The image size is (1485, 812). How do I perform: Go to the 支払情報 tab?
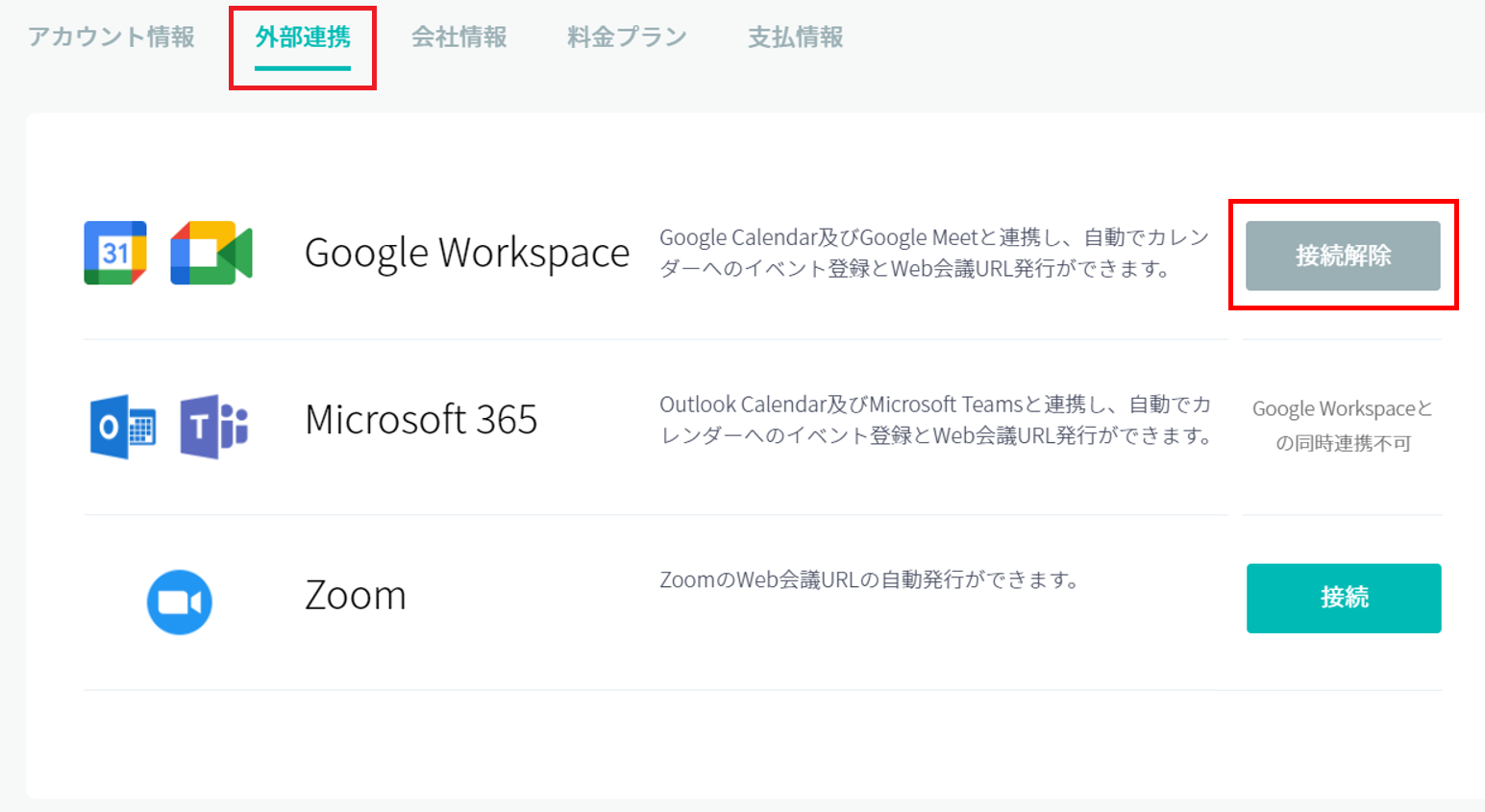tap(796, 37)
